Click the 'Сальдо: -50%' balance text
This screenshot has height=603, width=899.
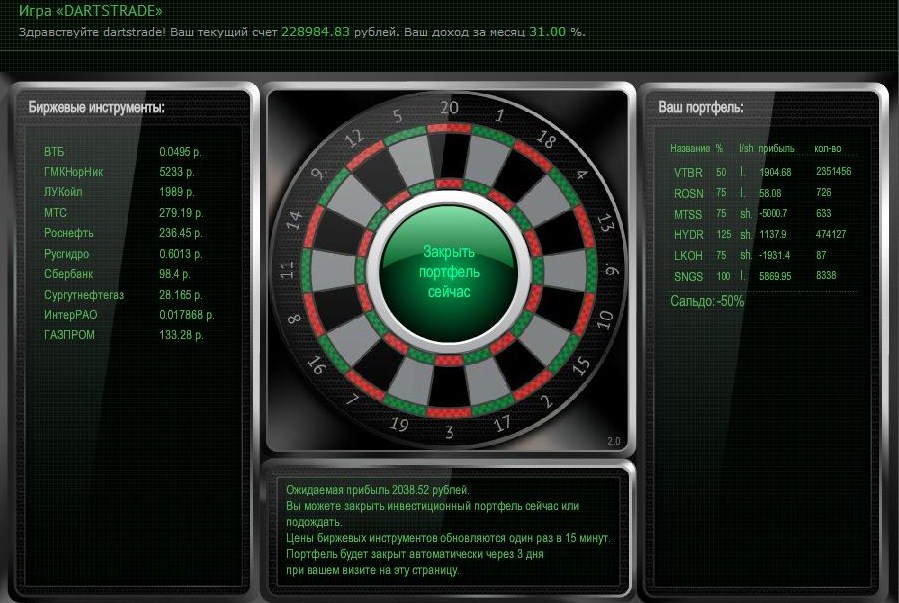pyautogui.click(x=707, y=301)
